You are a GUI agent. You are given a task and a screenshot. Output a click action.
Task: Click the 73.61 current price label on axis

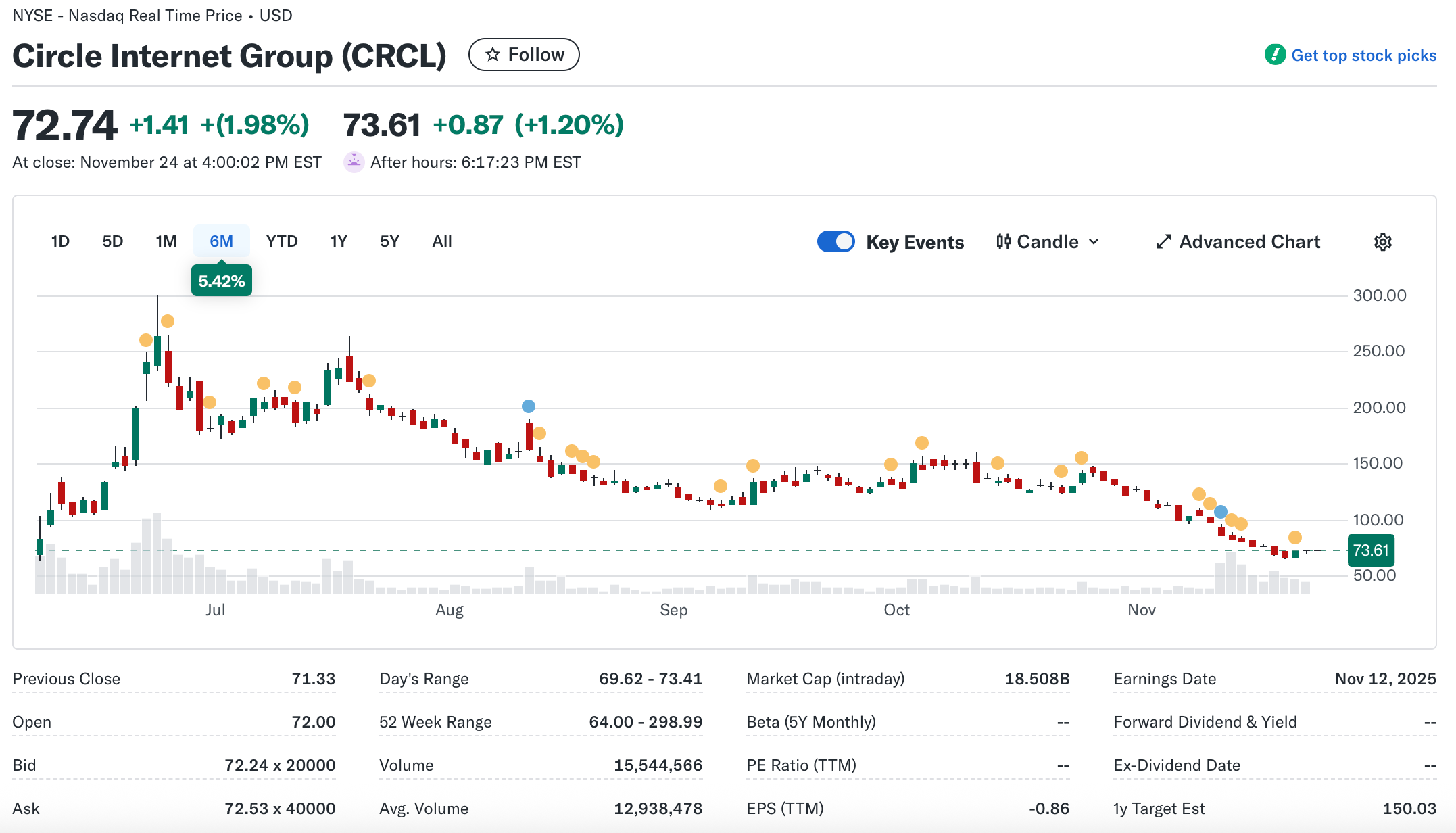pyautogui.click(x=1370, y=550)
